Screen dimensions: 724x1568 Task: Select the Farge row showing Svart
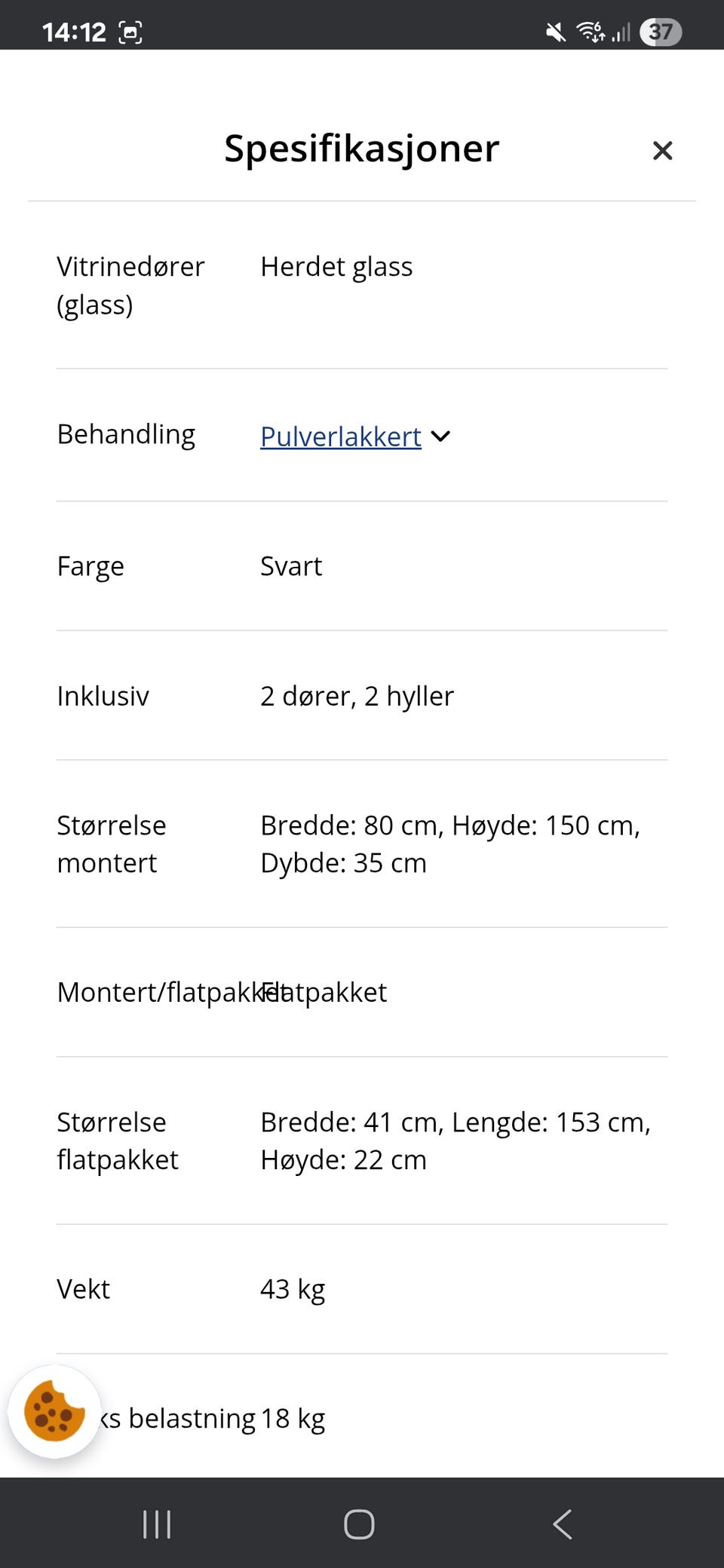pyautogui.click(x=290, y=566)
